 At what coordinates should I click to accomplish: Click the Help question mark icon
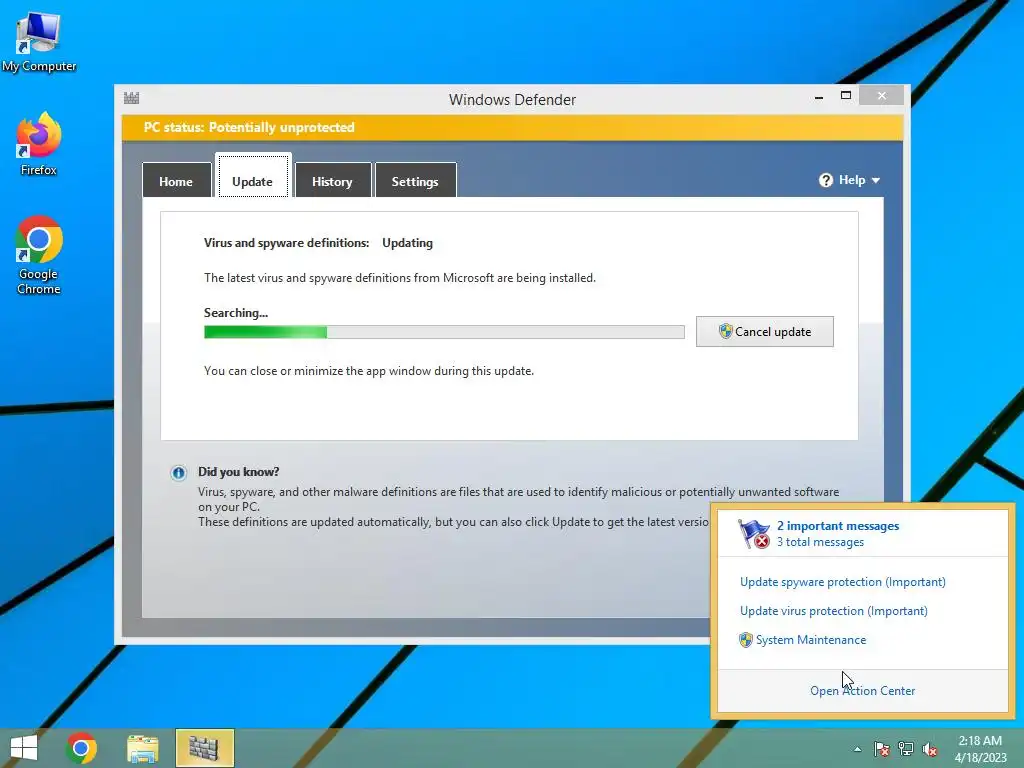tap(825, 180)
